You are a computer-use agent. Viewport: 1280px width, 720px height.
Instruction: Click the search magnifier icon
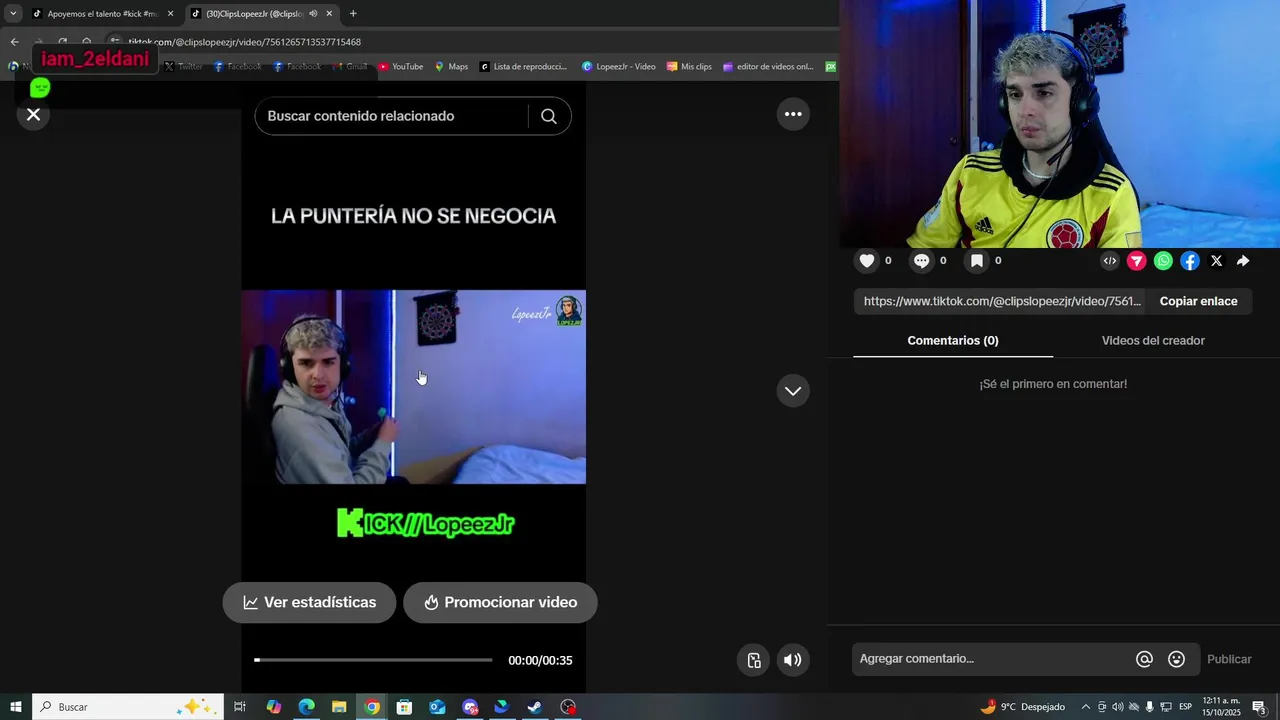[548, 116]
